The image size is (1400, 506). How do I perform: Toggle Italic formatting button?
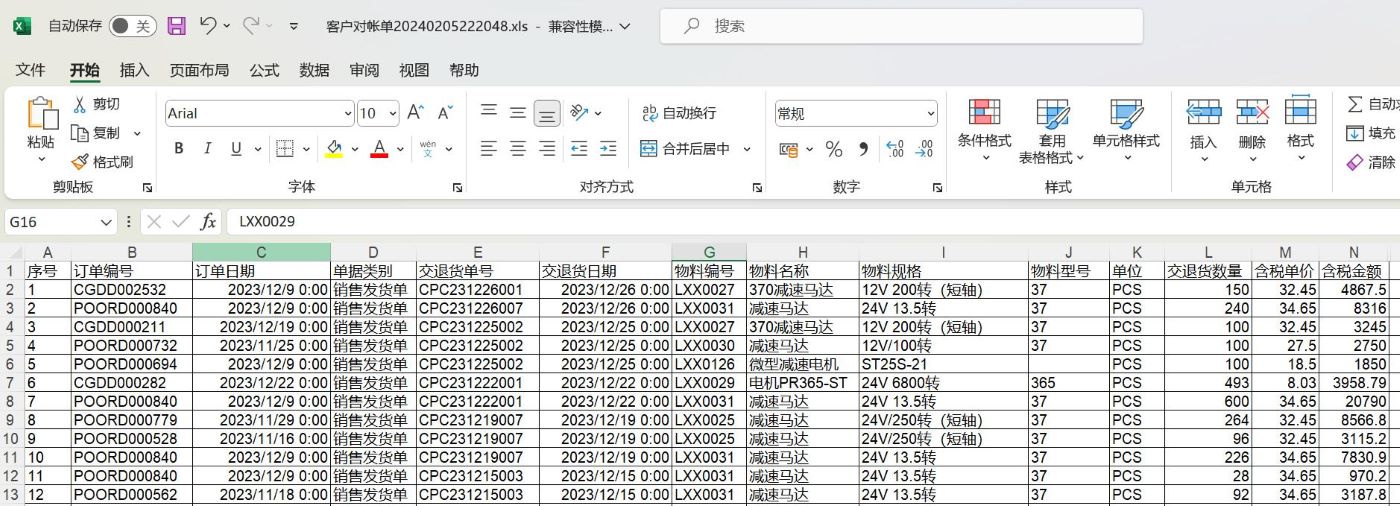[x=207, y=149]
